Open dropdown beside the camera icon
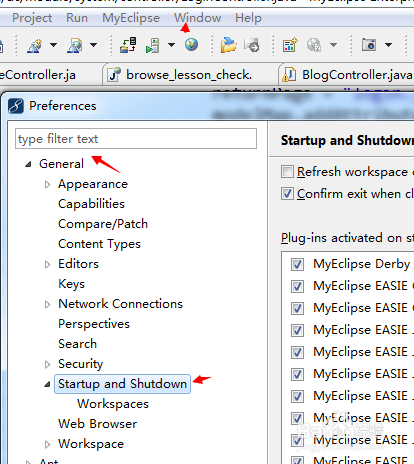 tap(388, 45)
